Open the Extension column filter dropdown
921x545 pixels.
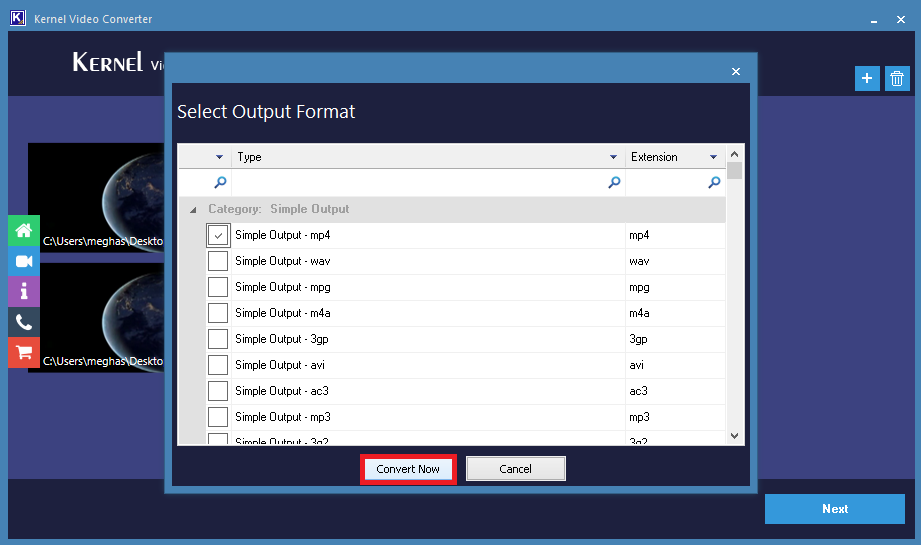tap(713, 158)
